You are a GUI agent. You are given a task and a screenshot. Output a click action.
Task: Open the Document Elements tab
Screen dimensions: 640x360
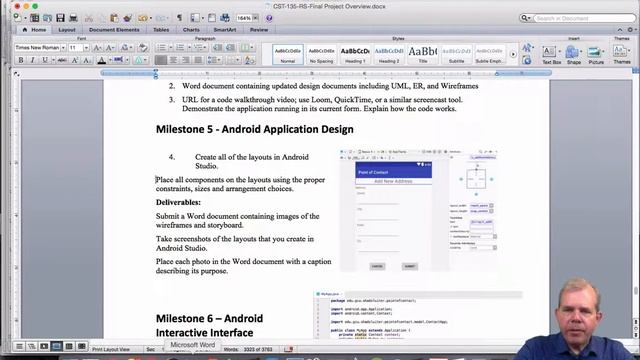pos(114,30)
